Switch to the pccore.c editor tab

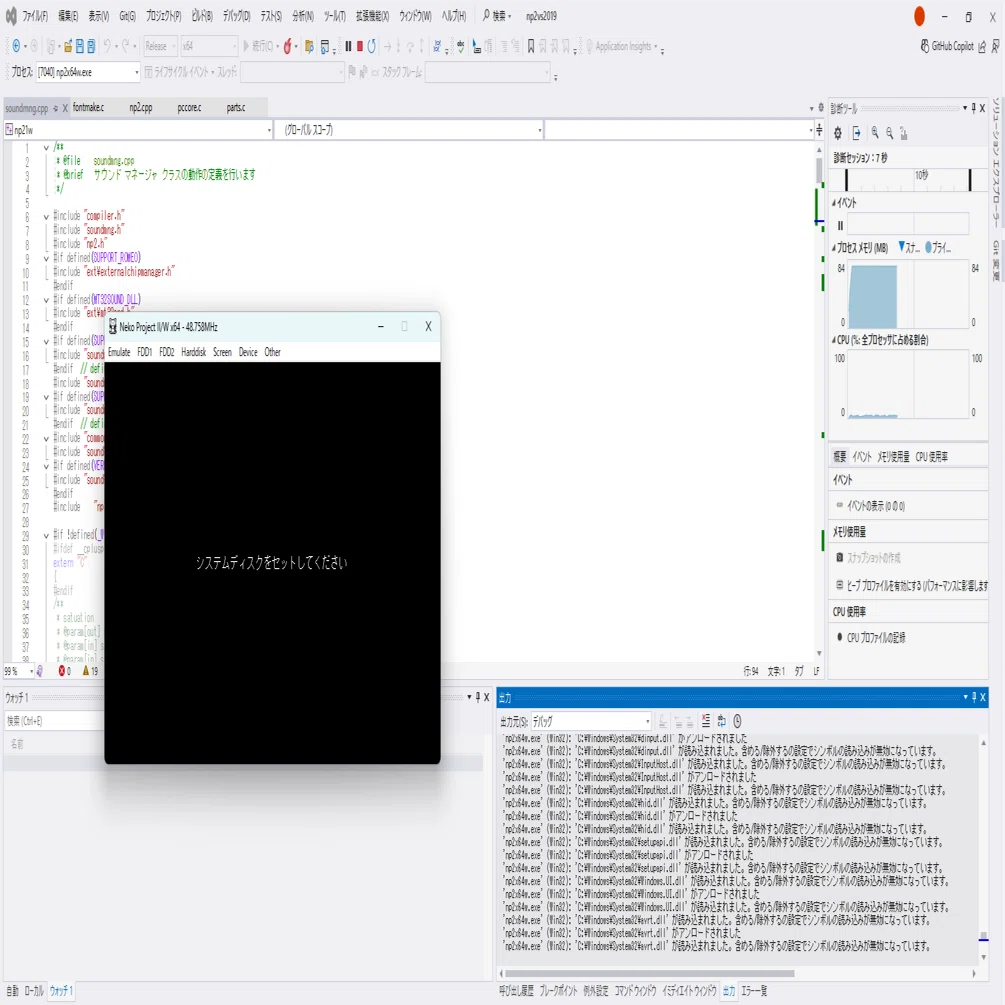[189, 108]
